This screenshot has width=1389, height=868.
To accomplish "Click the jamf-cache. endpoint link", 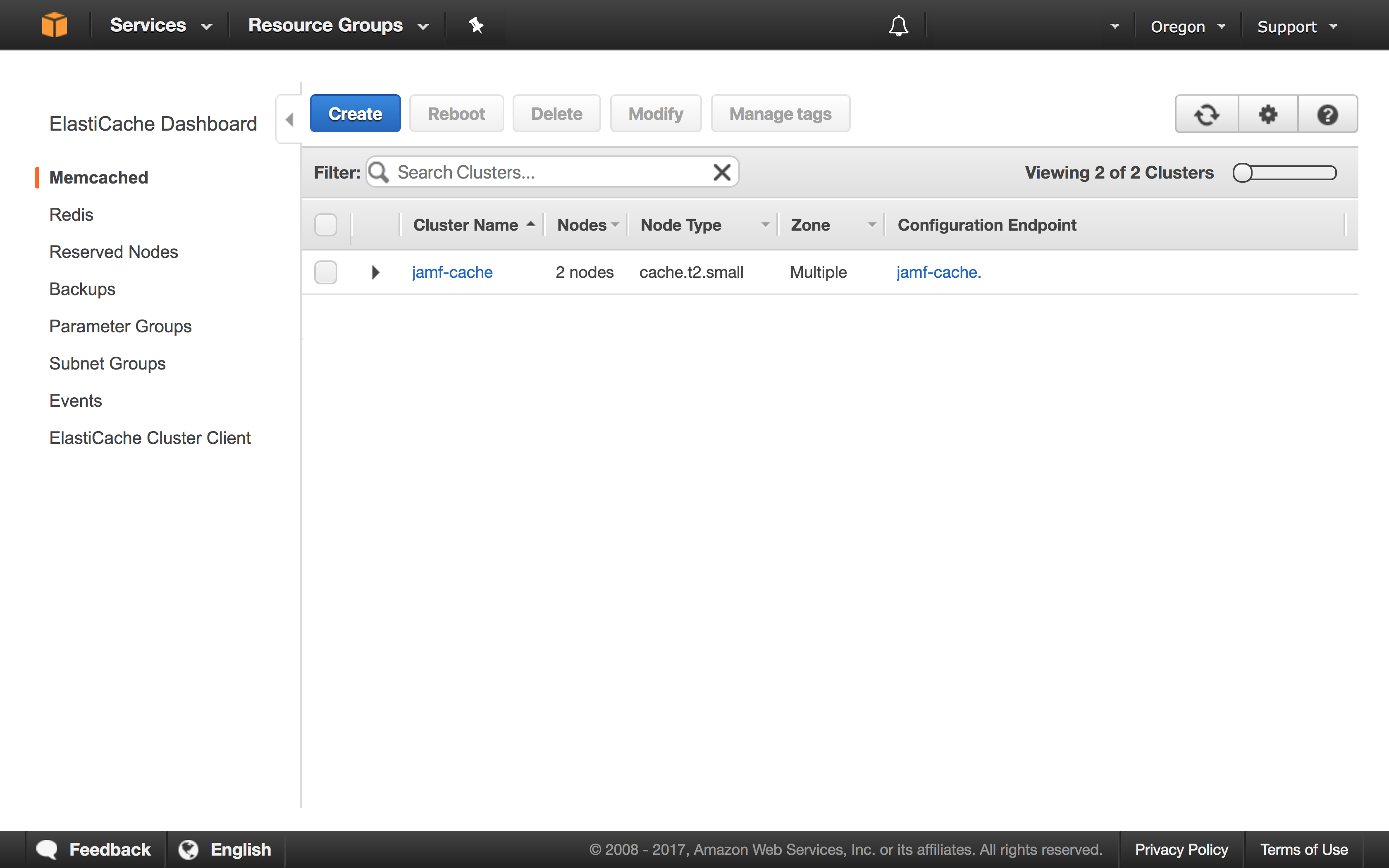I will pyautogui.click(x=939, y=272).
